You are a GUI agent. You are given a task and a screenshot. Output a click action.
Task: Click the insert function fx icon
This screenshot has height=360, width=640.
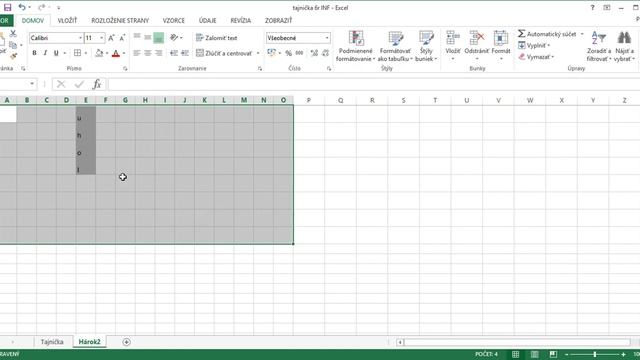(x=97, y=84)
